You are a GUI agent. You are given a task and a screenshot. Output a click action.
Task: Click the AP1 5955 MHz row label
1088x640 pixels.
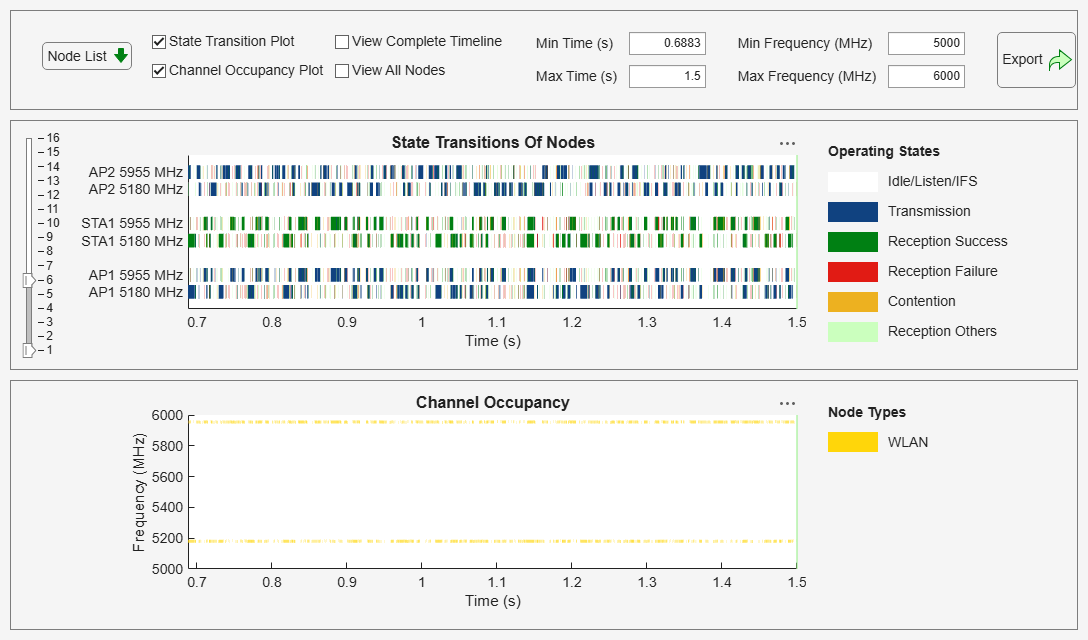coord(135,276)
